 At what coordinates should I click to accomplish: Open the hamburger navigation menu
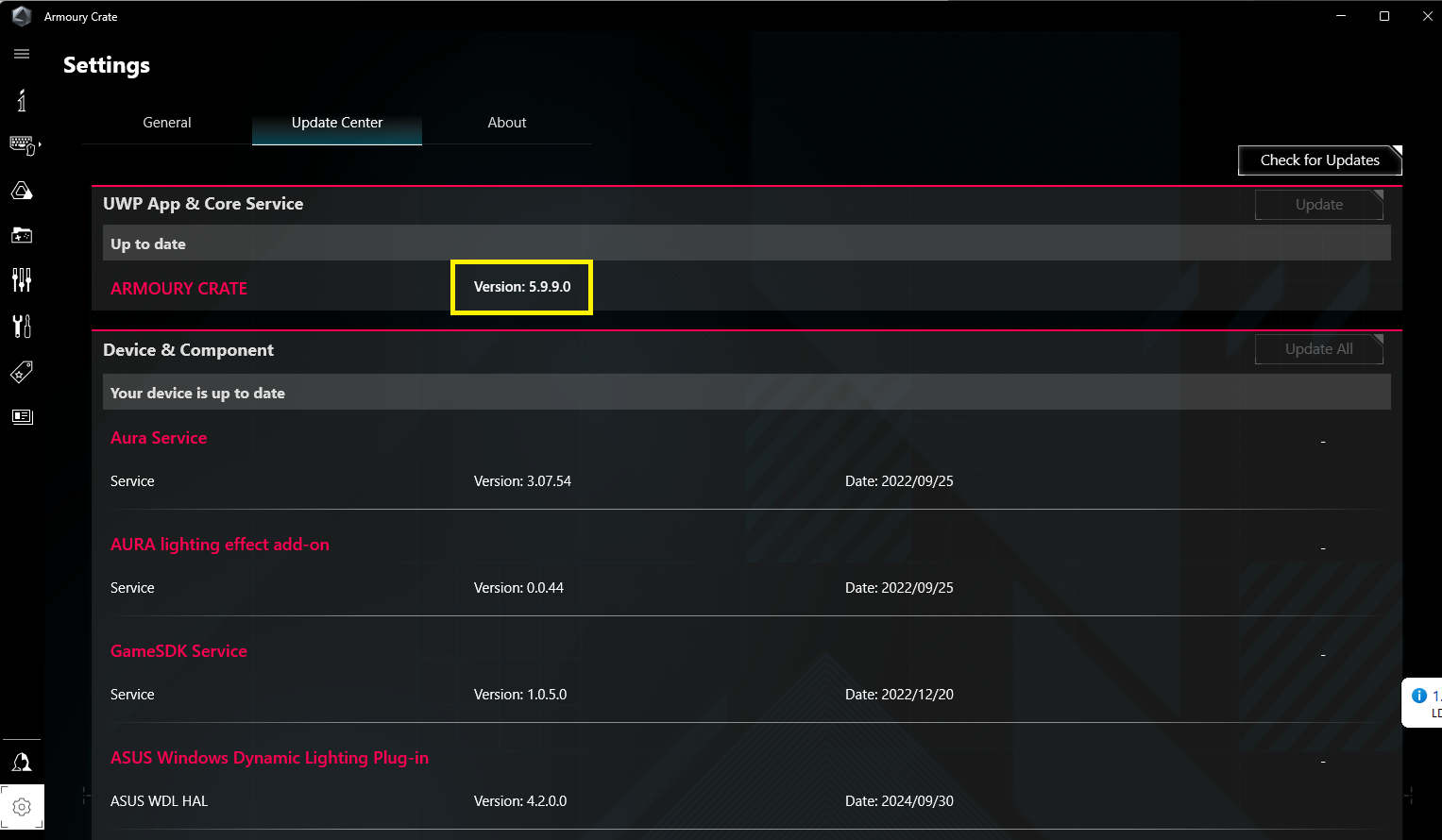(22, 54)
